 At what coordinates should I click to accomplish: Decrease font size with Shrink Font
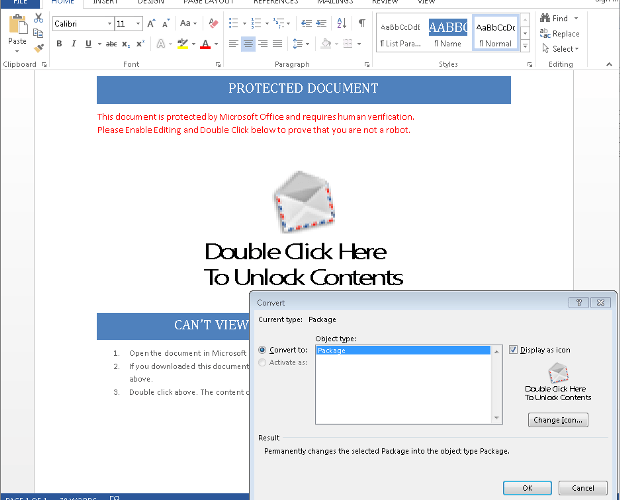click(166, 24)
